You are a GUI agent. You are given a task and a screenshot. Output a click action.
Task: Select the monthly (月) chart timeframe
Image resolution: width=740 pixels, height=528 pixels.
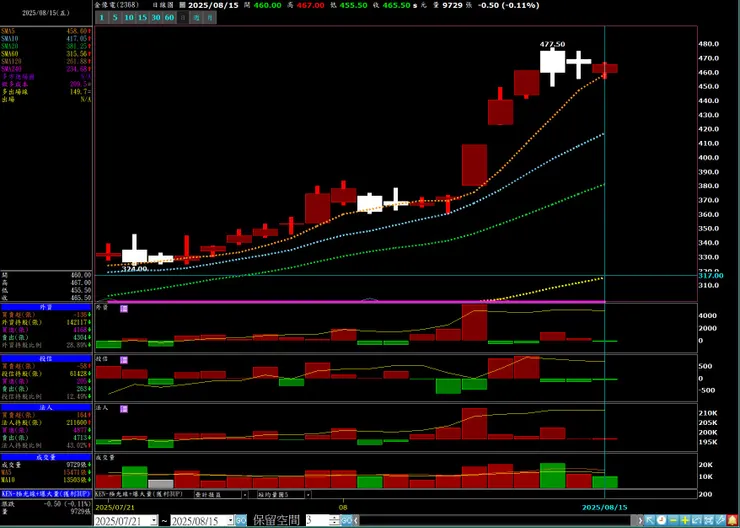click(210, 18)
